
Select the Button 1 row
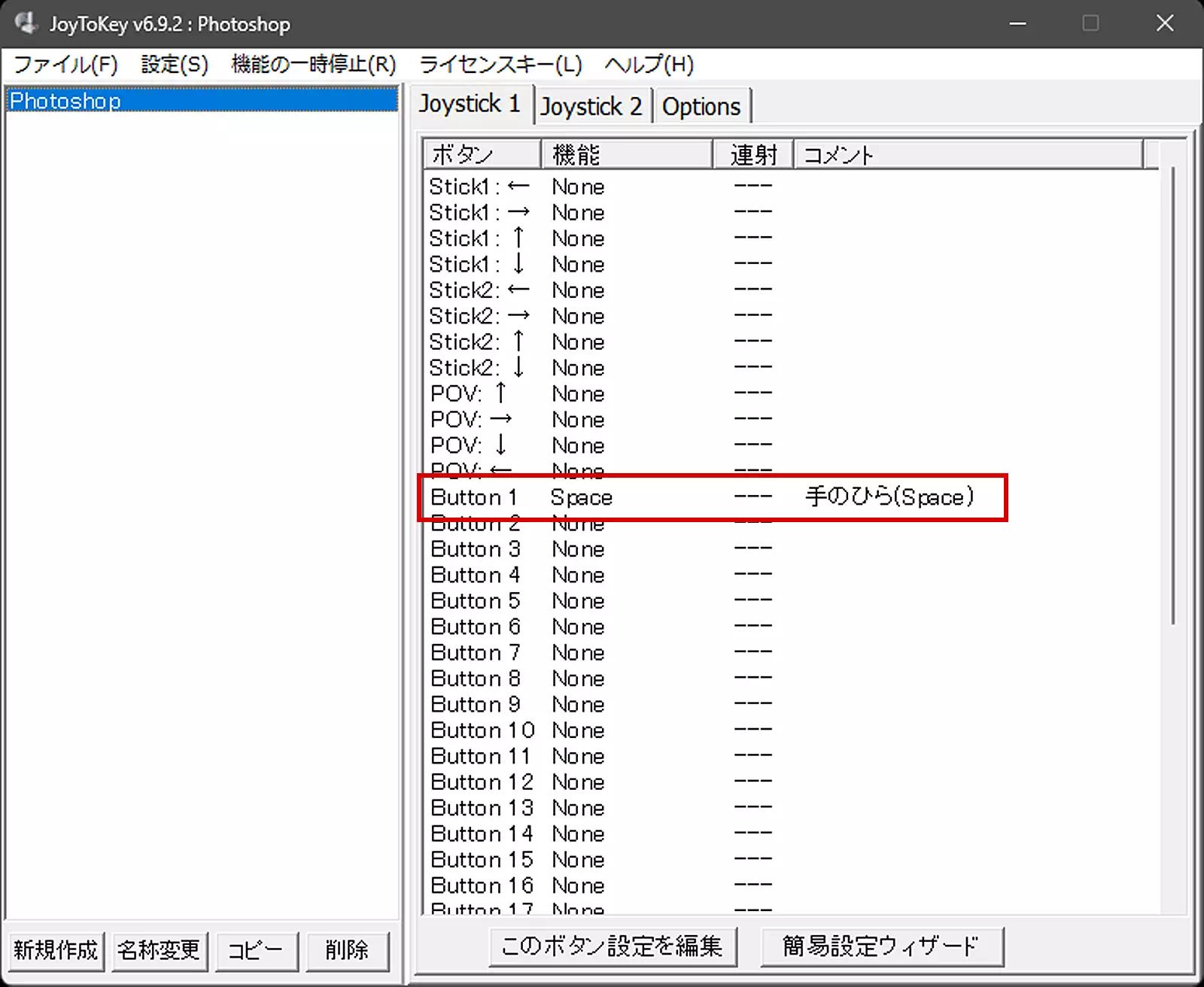pos(790,497)
